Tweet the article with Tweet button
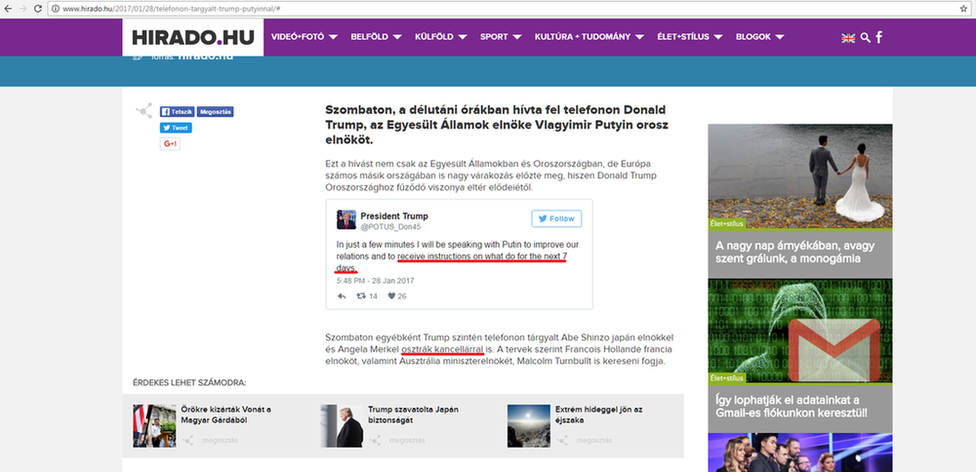The image size is (976, 472). (x=176, y=128)
